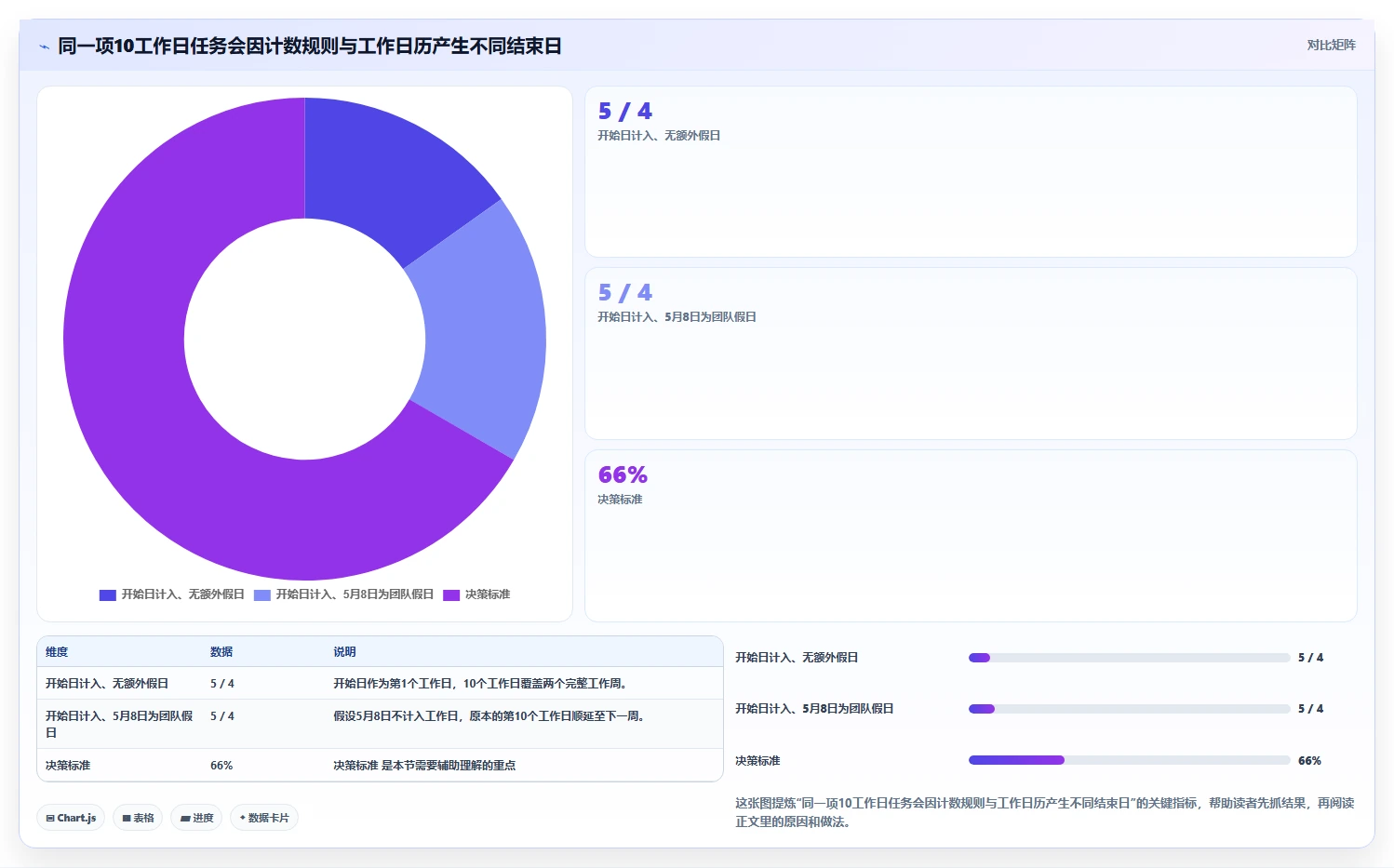The width and height of the screenshot is (1394, 868).
Task: Click the 说明 column header
Action: click(x=344, y=652)
